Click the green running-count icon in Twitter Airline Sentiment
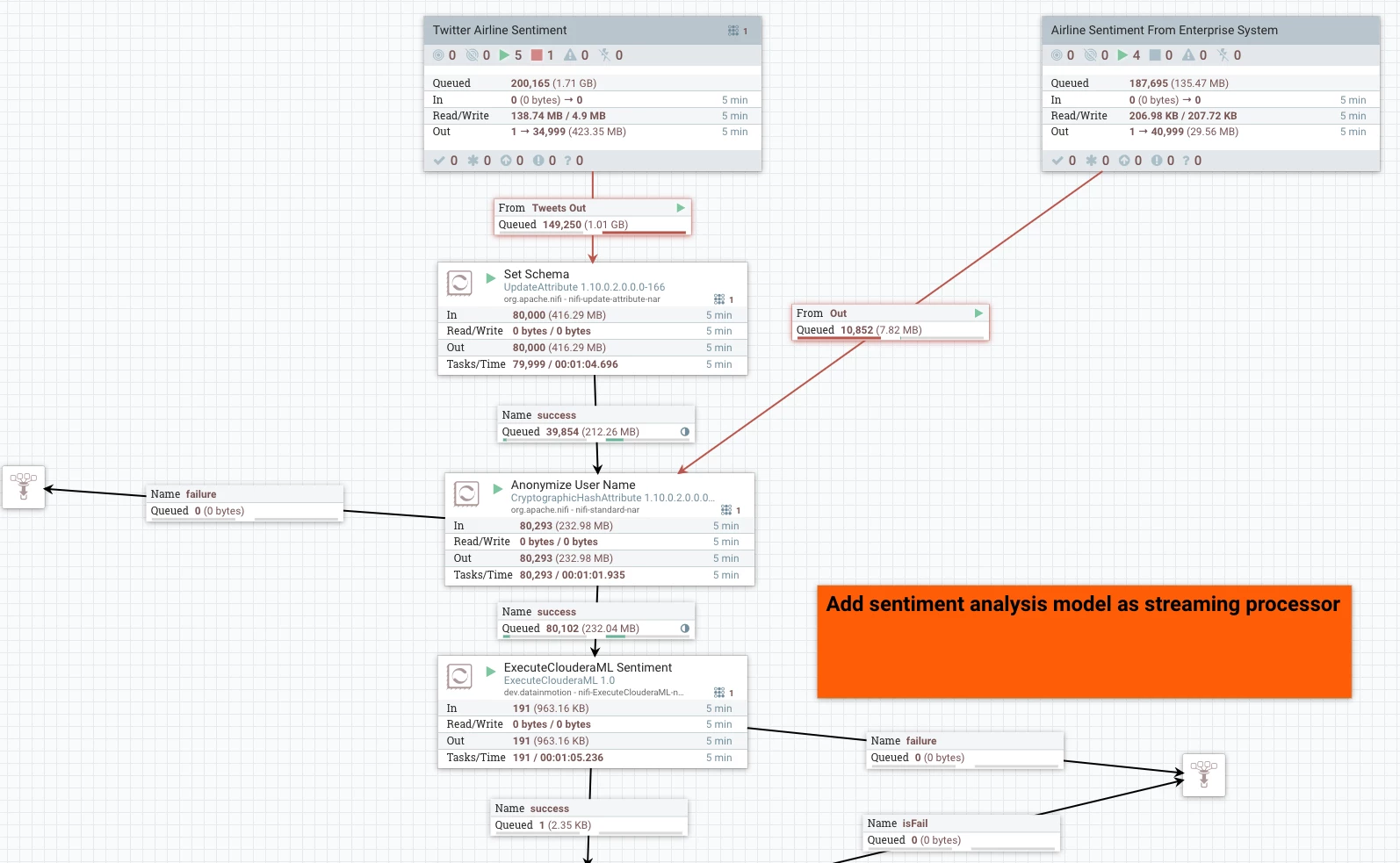 (x=504, y=55)
